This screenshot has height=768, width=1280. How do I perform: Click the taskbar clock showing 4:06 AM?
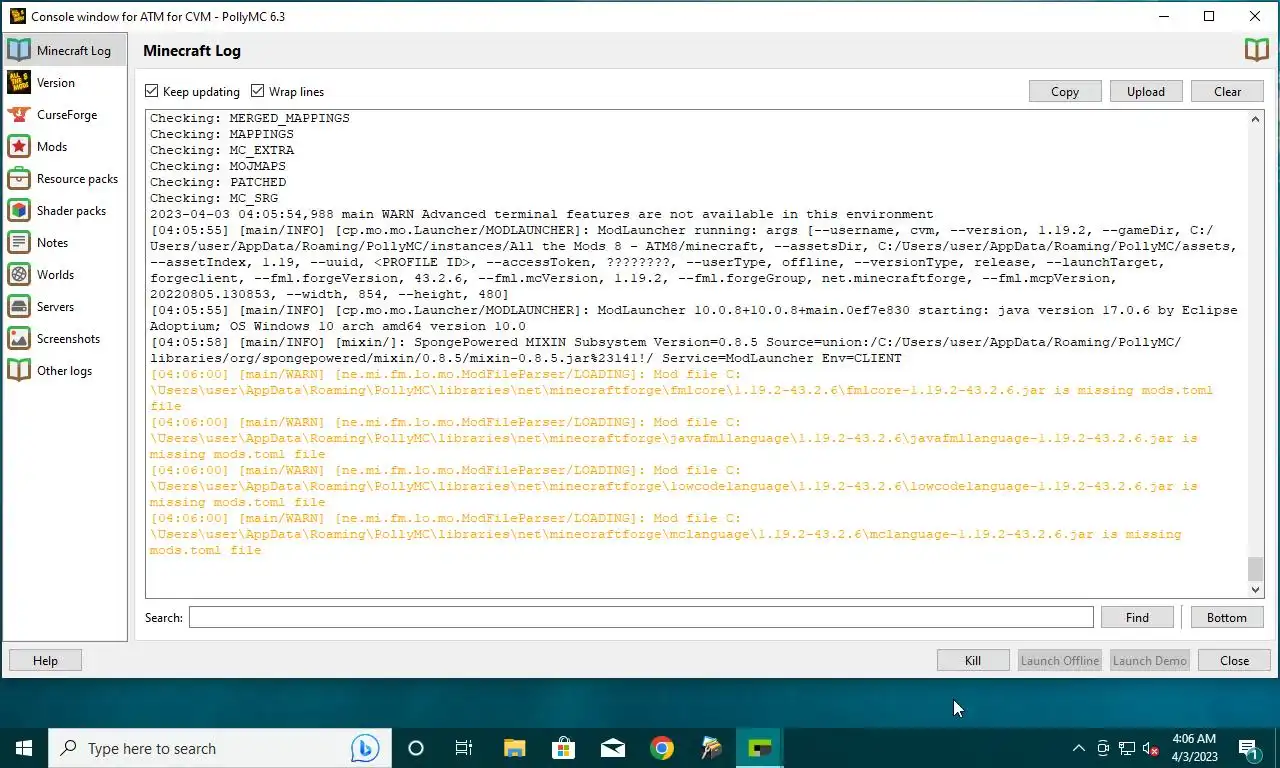coord(1192,748)
